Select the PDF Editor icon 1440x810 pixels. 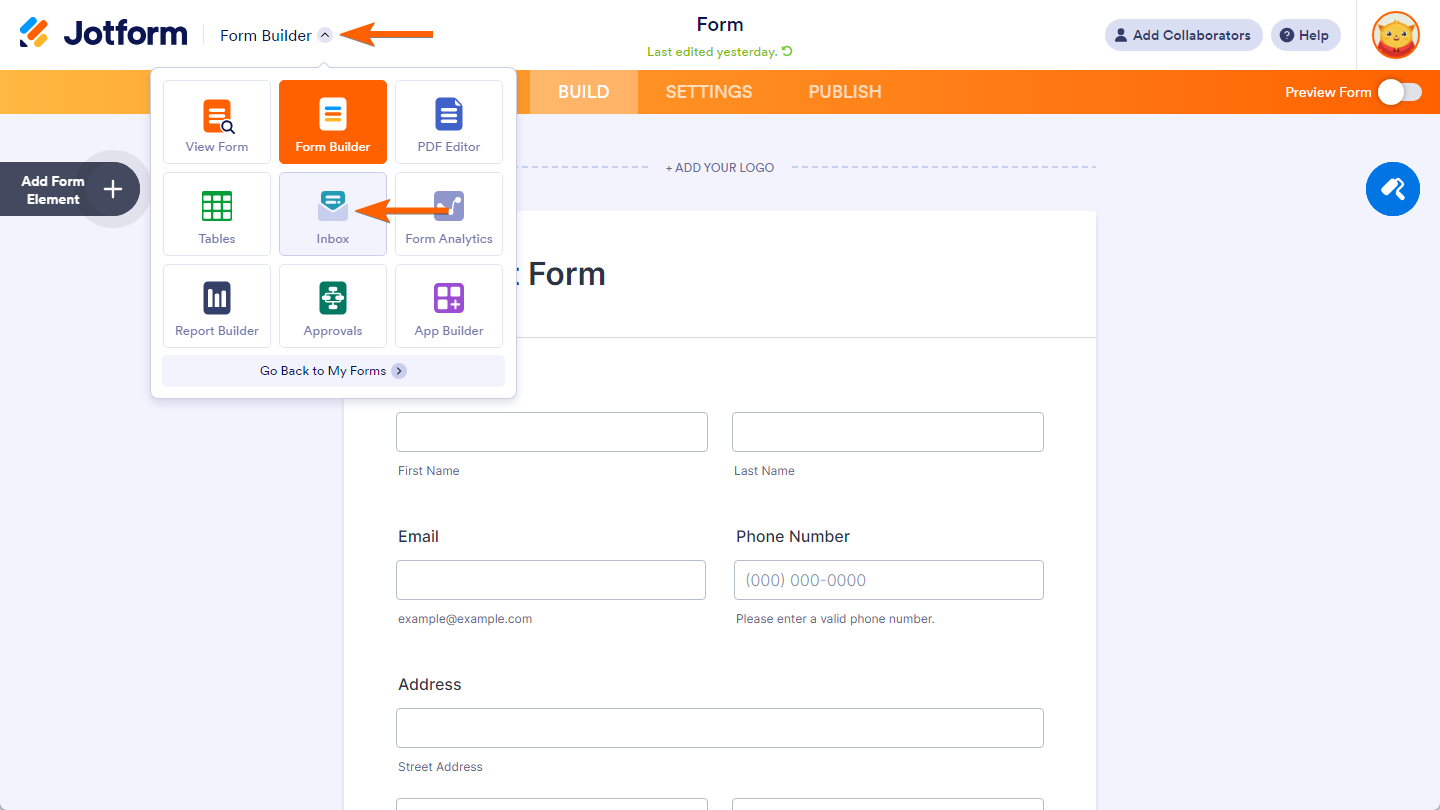(448, 121)
